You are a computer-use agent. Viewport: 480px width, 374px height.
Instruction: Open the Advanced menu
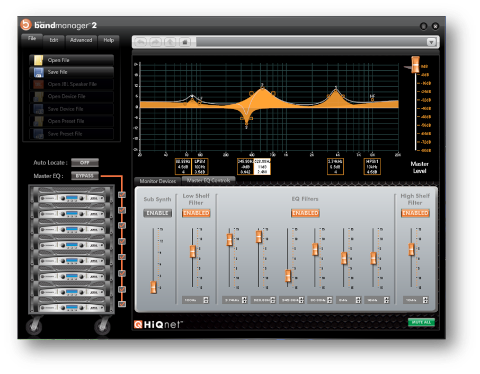pos(81,40)
